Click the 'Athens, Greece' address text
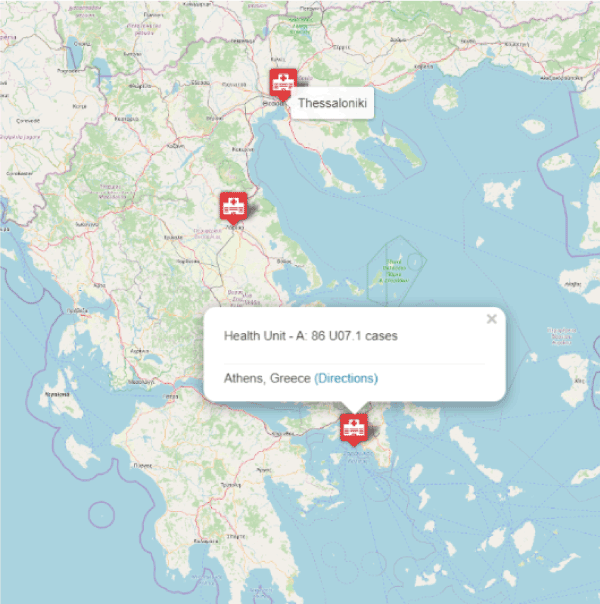The height and width of the screenshot is (604, 600). tap(267, 378)
